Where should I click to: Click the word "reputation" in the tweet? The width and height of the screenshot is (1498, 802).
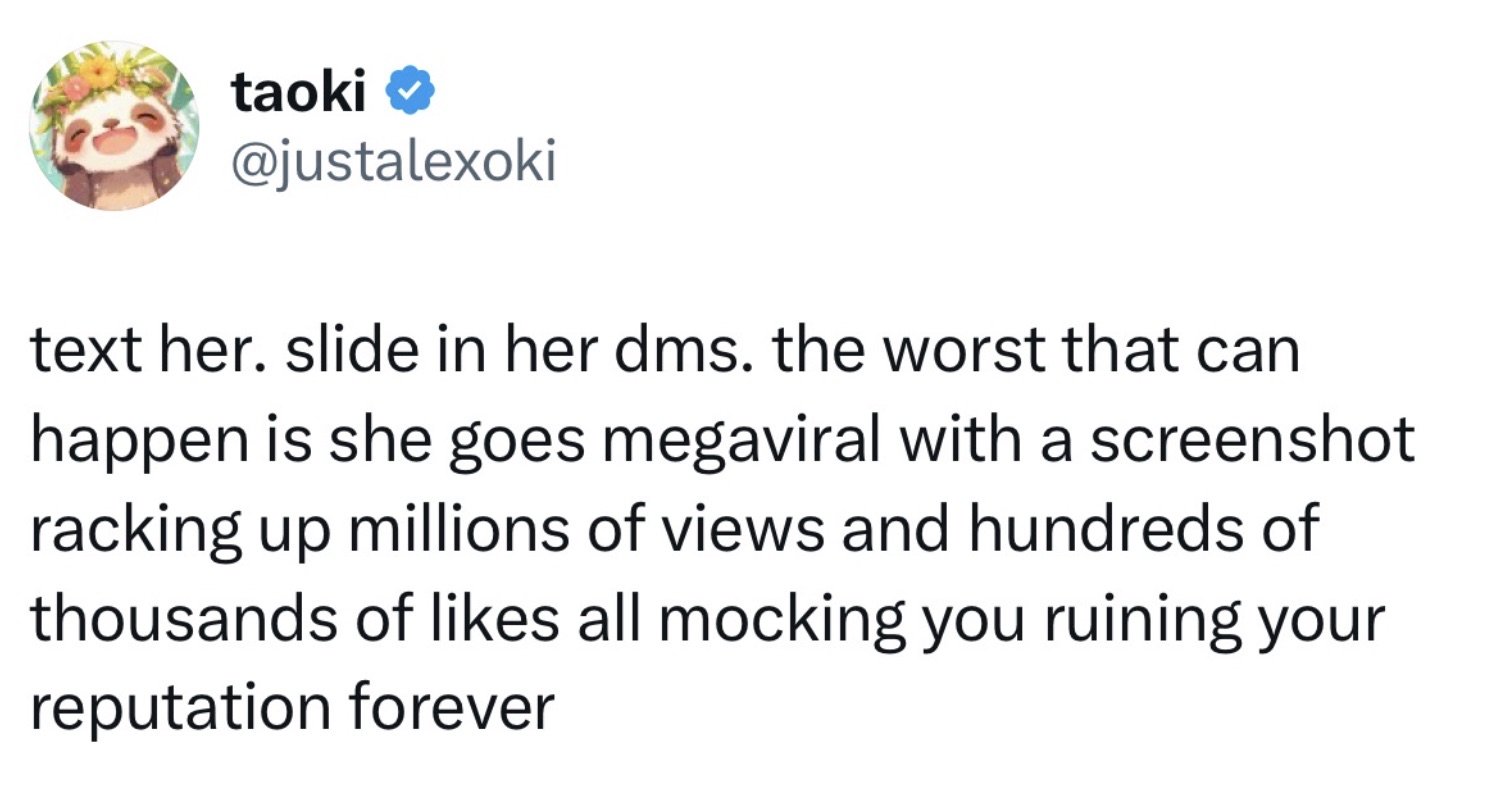click(180, 705)
